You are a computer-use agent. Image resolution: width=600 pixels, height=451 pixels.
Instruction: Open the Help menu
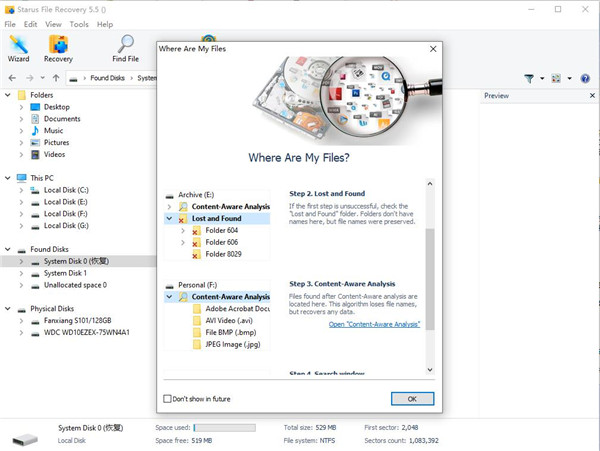[105, 24]
